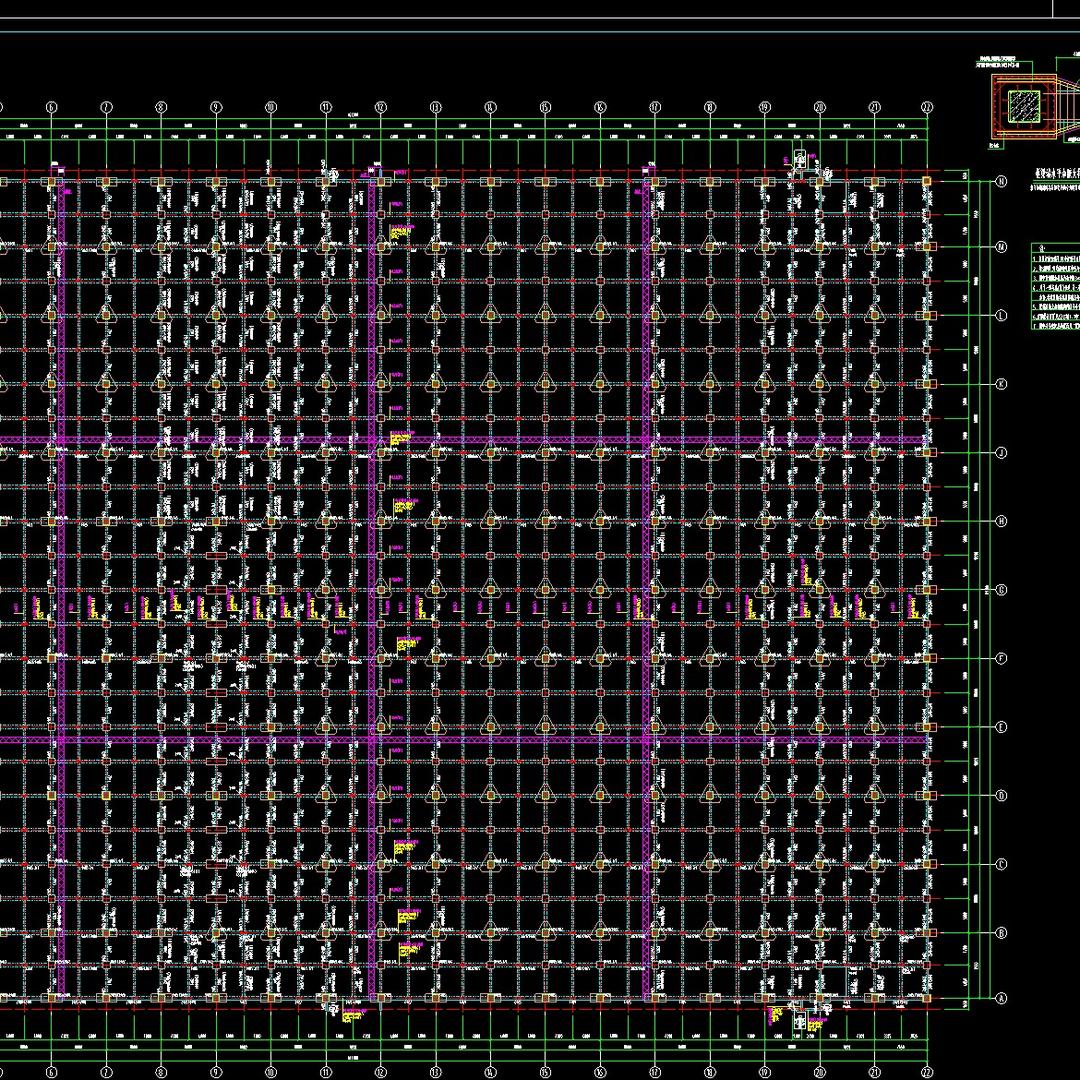The image size is (1080, 1080).
Task: Select top grid bubble 17
Action: pos(654,106)
